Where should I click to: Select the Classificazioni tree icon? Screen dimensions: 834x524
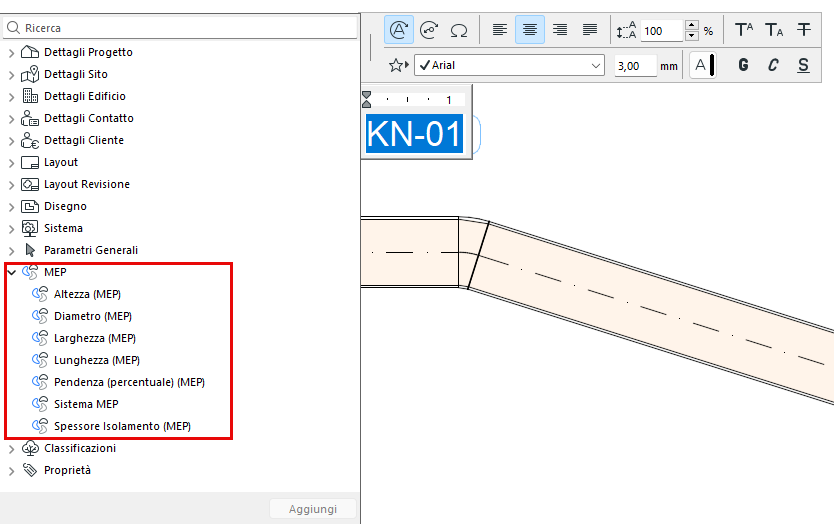click(30, 448)
